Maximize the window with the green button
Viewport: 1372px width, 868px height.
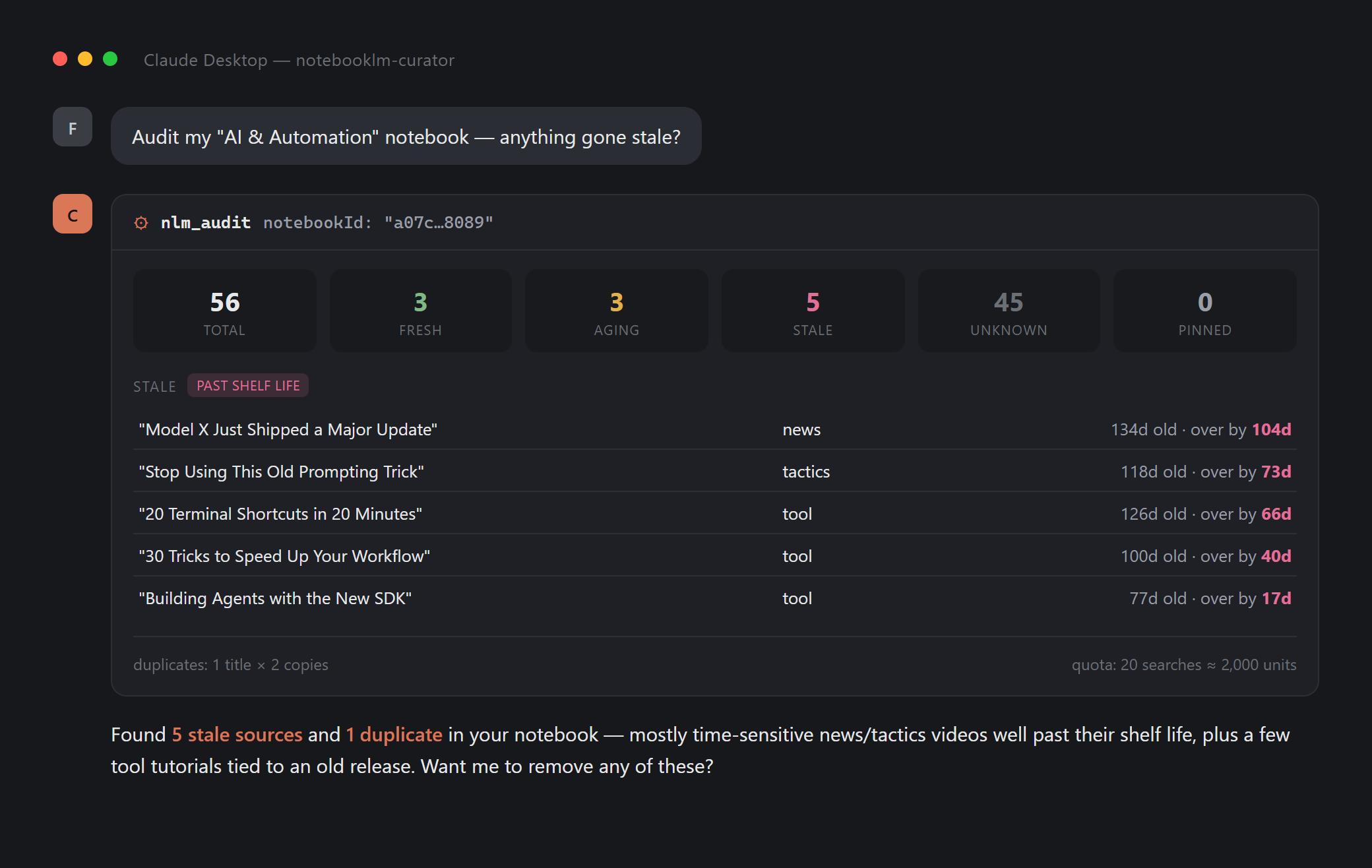pyautogui.click(x=110, y=59)
